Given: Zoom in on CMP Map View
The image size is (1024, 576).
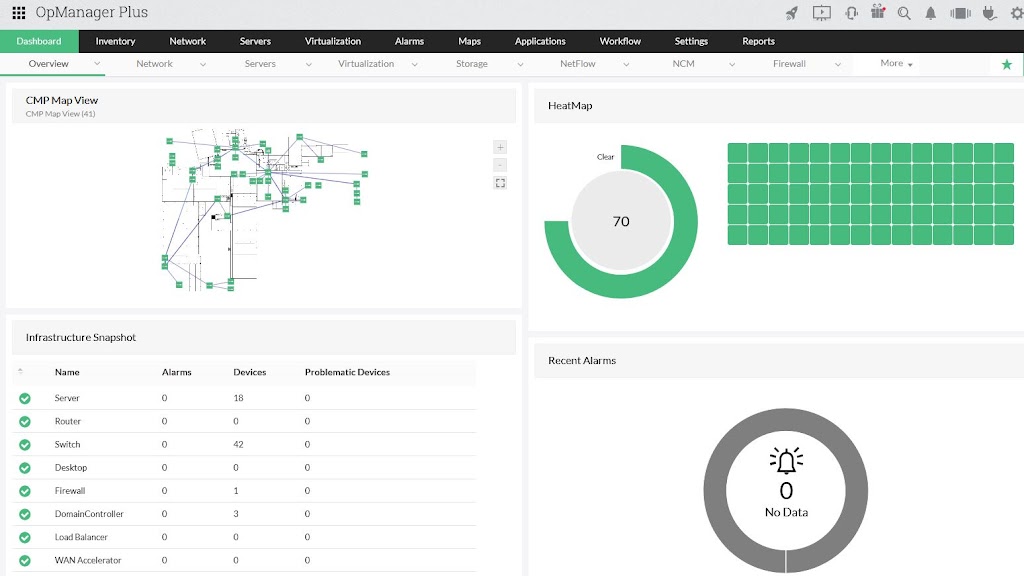Looking at the screenshot, I should 500,147.
